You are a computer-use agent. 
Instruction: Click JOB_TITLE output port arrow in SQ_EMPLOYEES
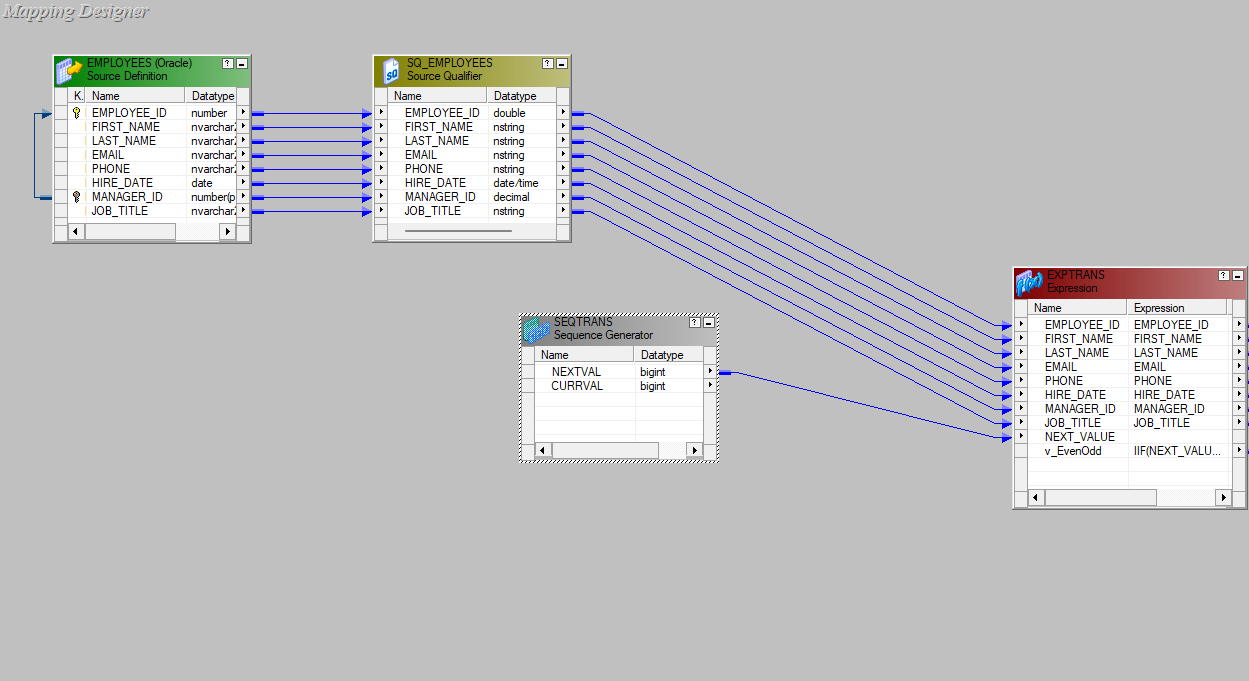[x=563, y=211]
